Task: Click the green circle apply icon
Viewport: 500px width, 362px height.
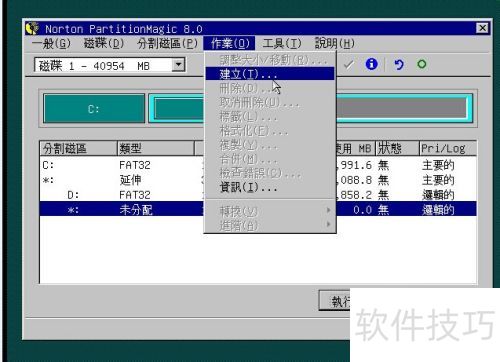Action: 422,64
